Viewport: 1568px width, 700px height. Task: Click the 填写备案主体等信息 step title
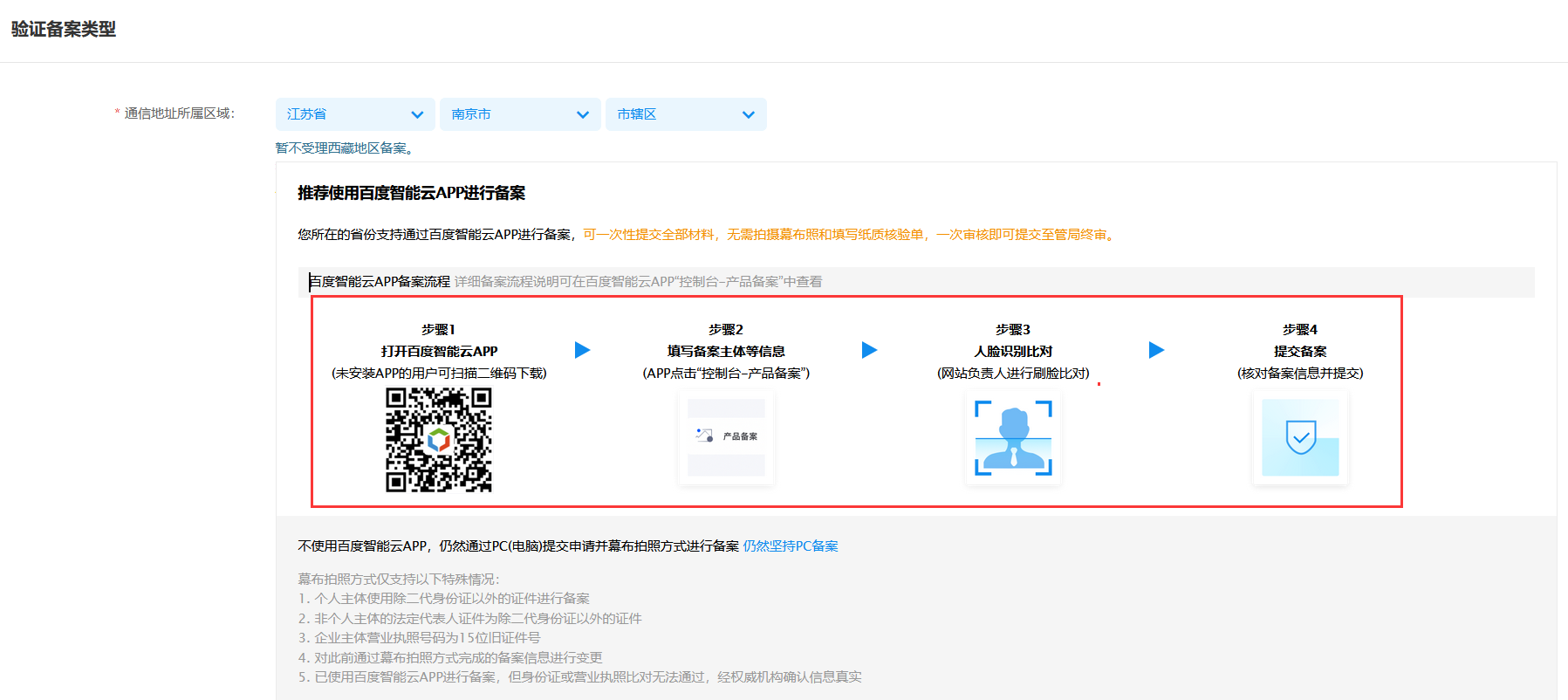pos(726,351)
